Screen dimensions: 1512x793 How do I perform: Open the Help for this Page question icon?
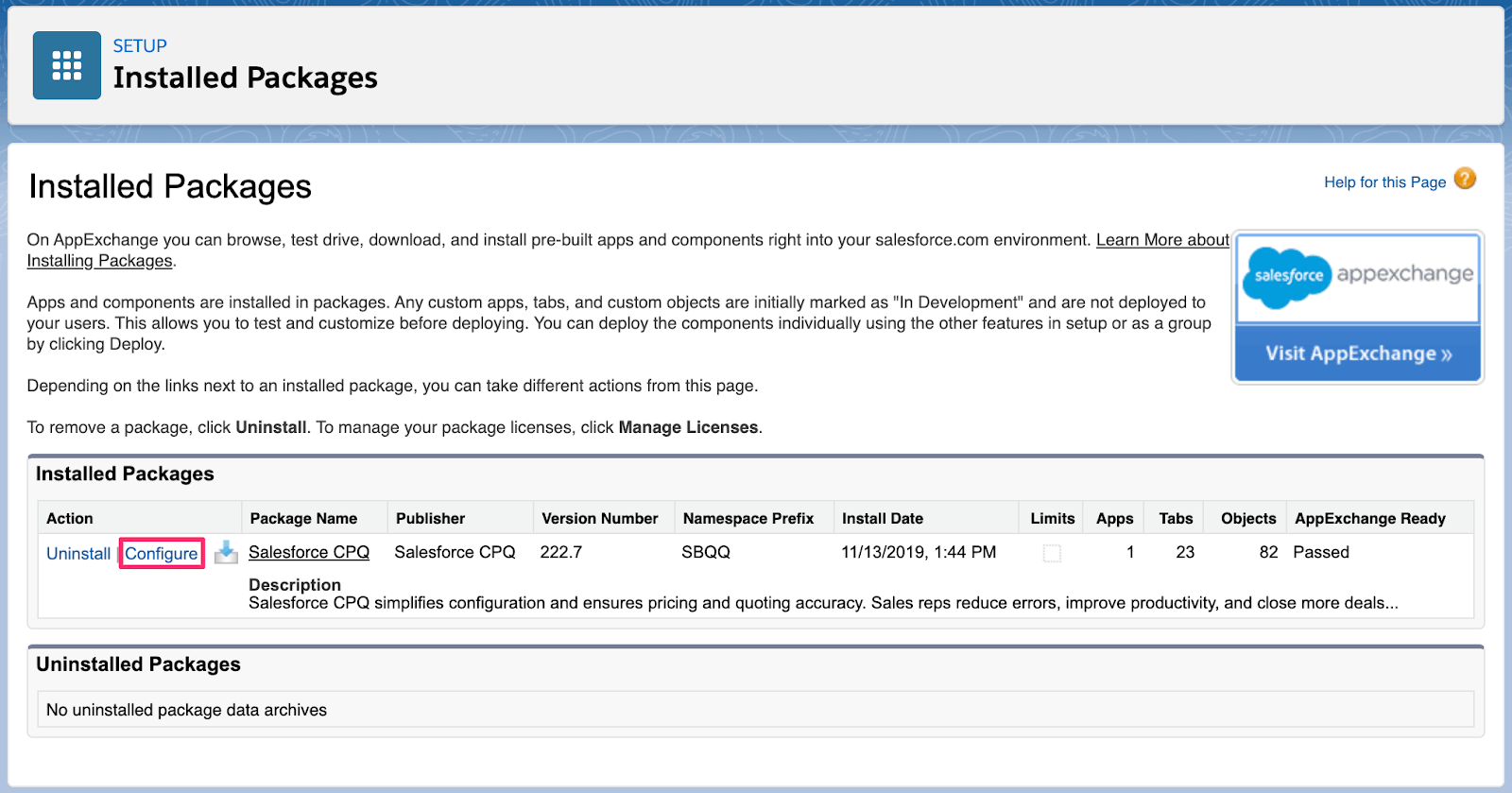(x=1465, y=179)
